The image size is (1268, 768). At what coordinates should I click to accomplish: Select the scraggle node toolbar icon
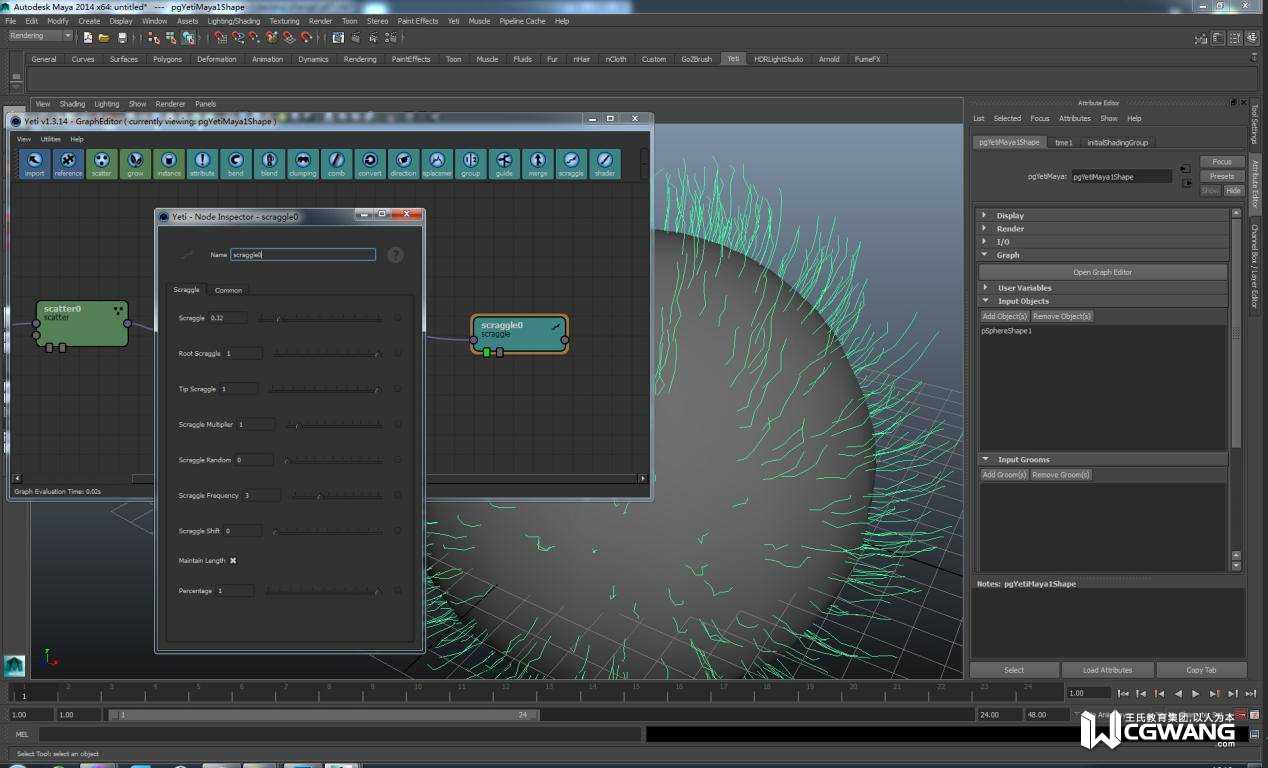point(571,162)
